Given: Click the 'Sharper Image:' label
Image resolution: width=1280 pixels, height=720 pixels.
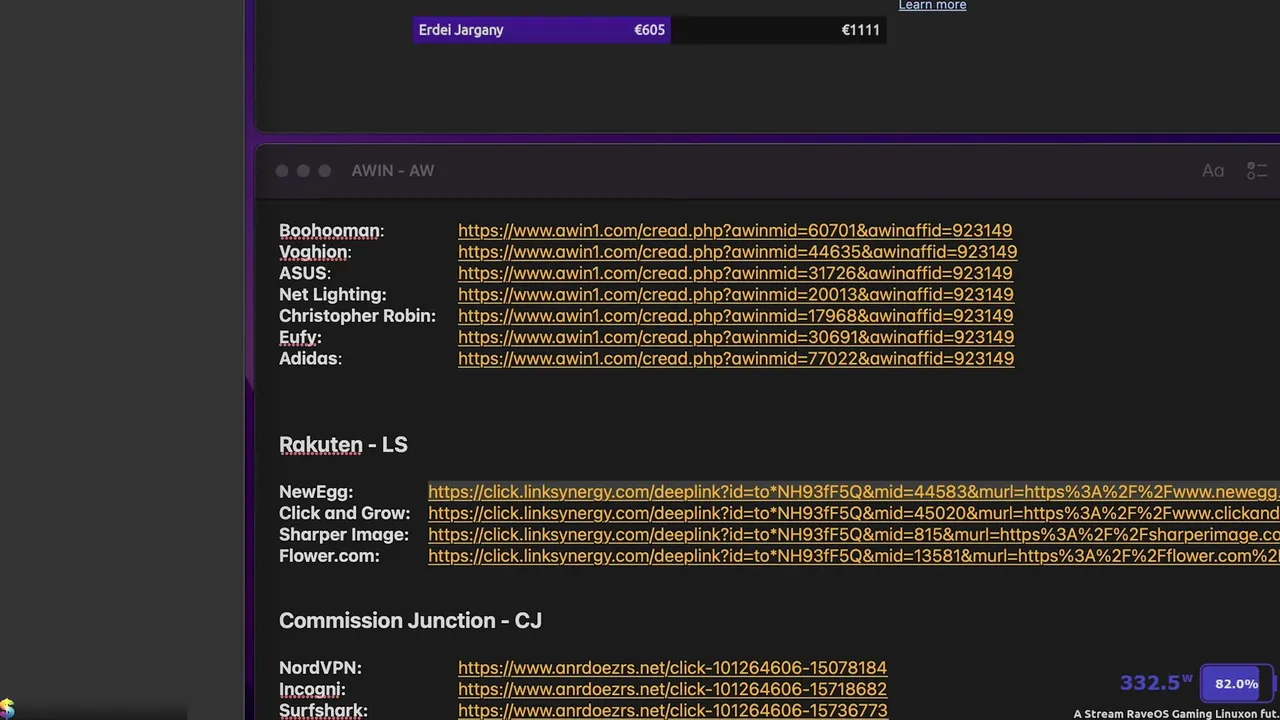Looking at the screenshot, I should tap(344, 535).
